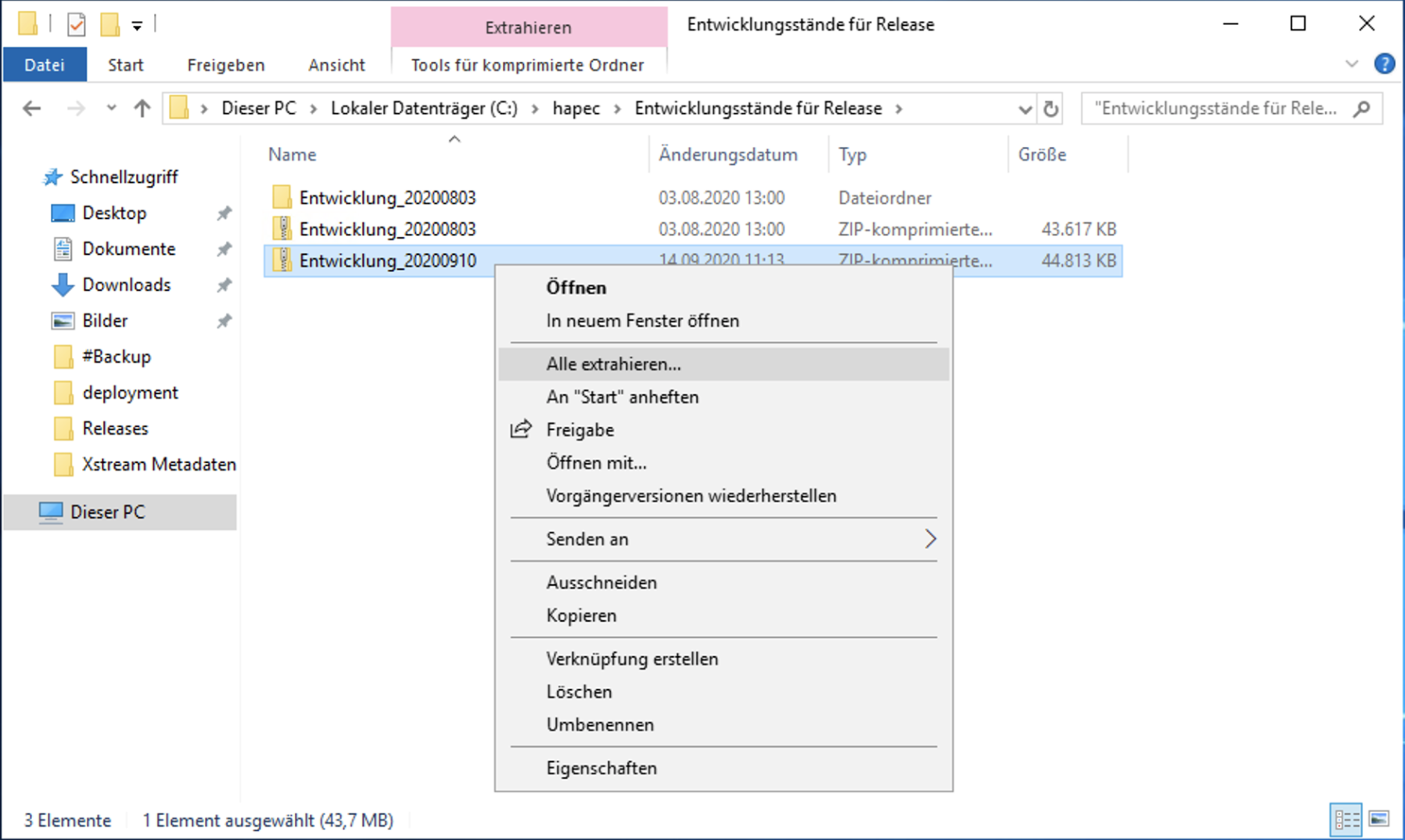The width and height of the screenshot is (1405, 840).
Task: Switch to Large icons view layout
Action: (x=1379, y=820)
